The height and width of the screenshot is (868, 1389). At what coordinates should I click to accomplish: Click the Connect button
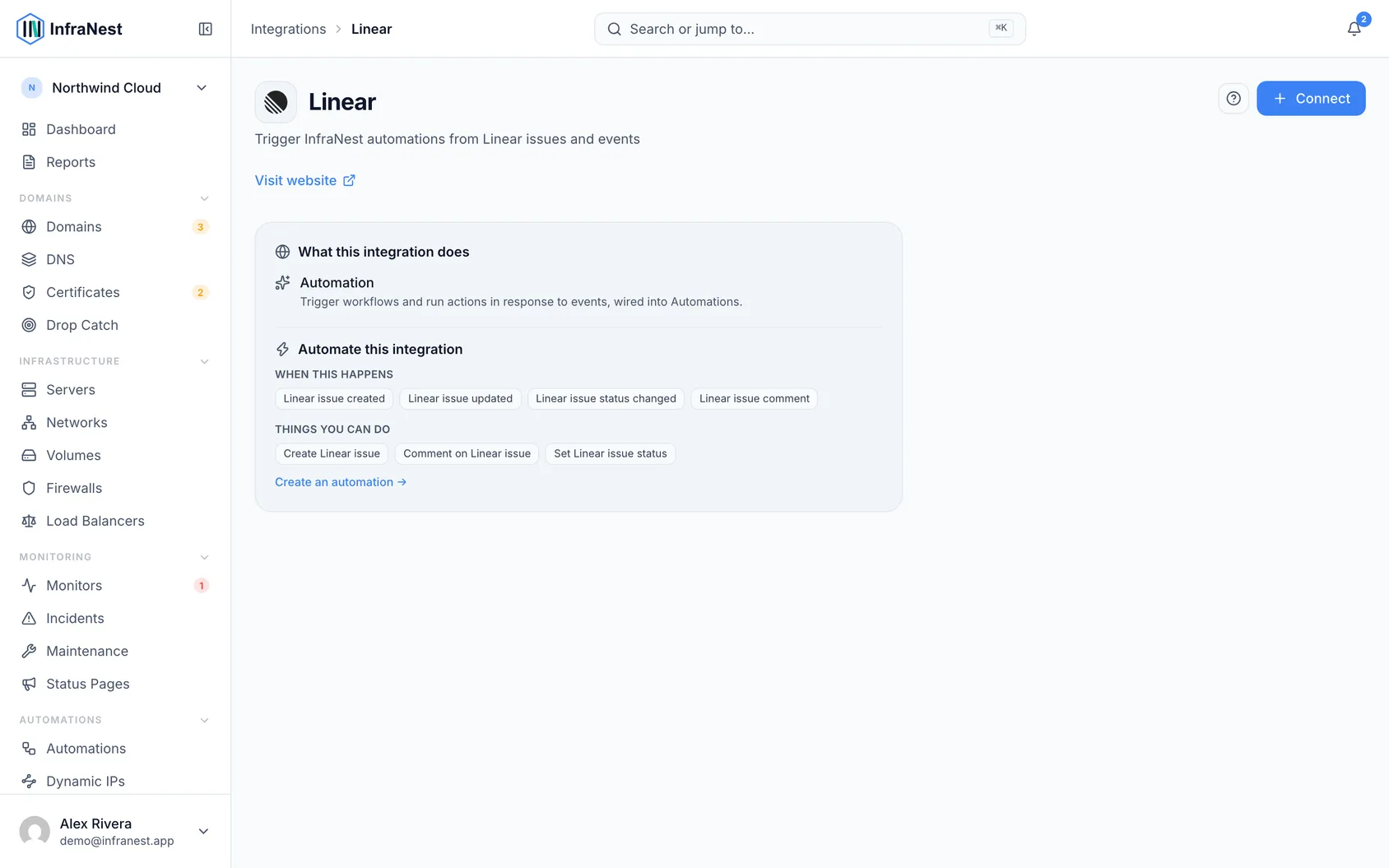(1311, 99)
